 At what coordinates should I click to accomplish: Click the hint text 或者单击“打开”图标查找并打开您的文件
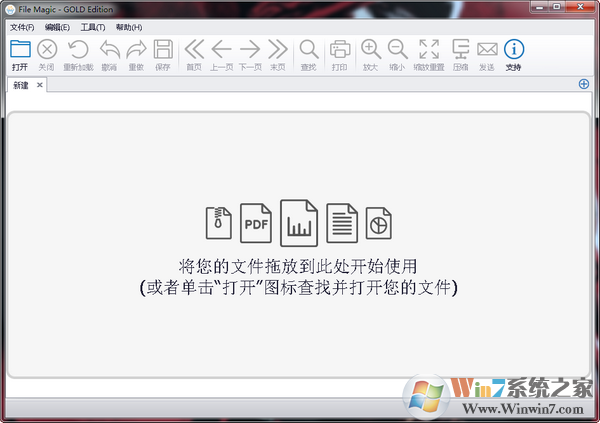tap(298, 287)
